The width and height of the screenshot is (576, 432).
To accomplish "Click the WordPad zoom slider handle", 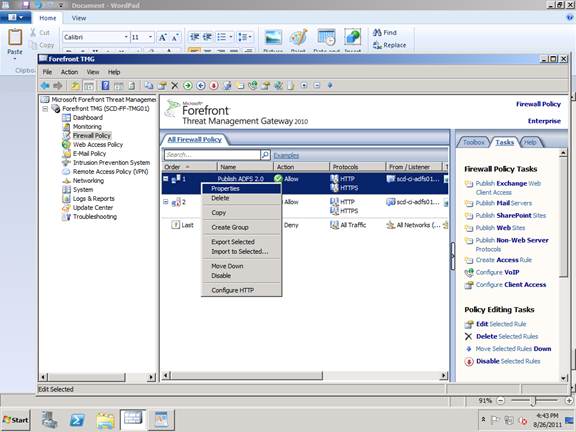I will click(533, 401).
